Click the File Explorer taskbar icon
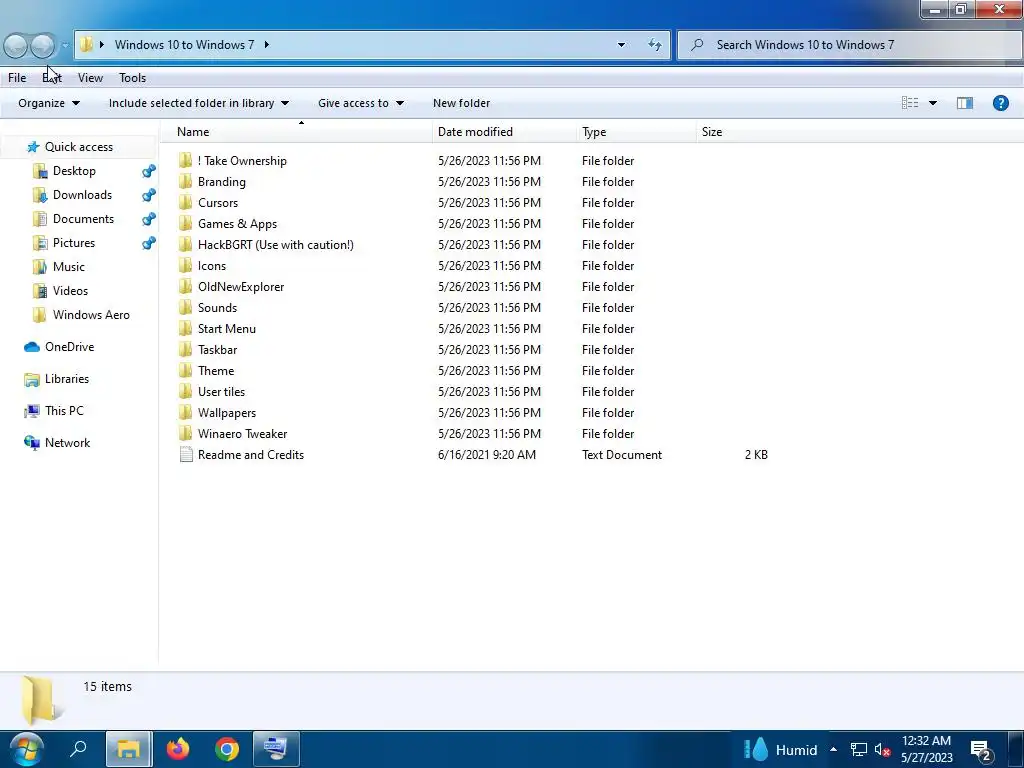The width and height of the screenshot is (1024, 768). coord(129,749)
